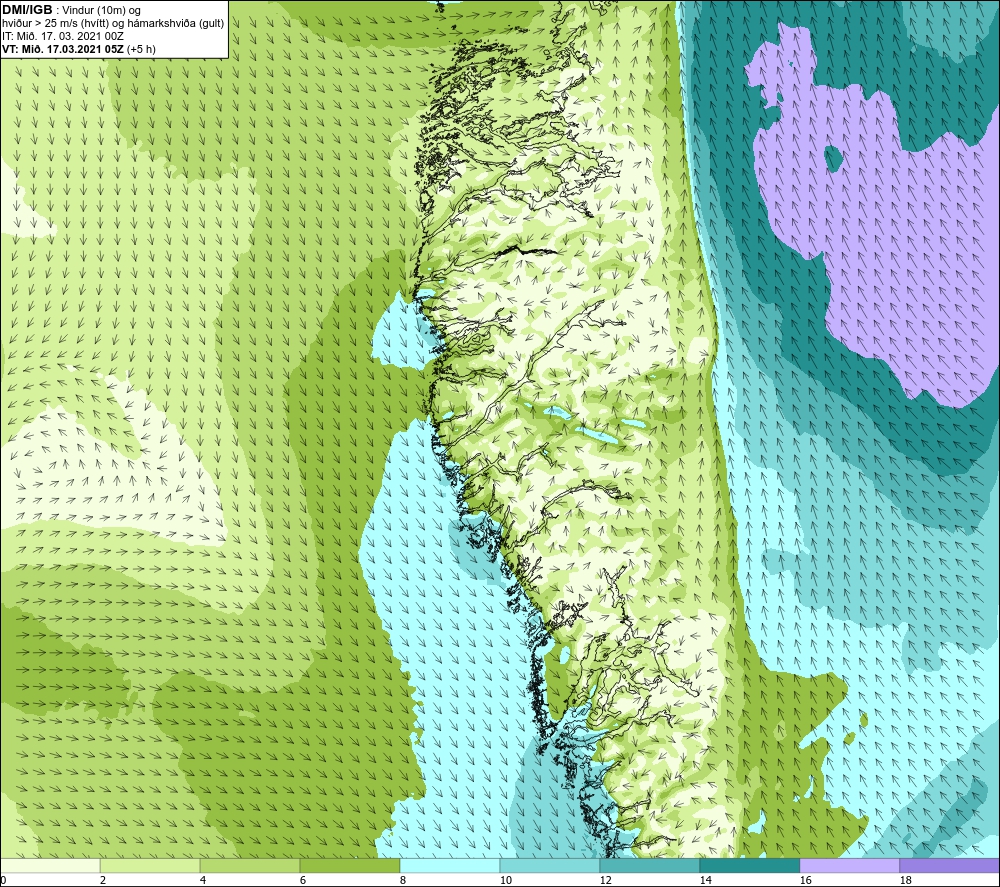Click the 'IT: Mið. 17. 03. 2021 00Z' line
This screenshot has width=1000, height=887.
[x=62, y=36]
